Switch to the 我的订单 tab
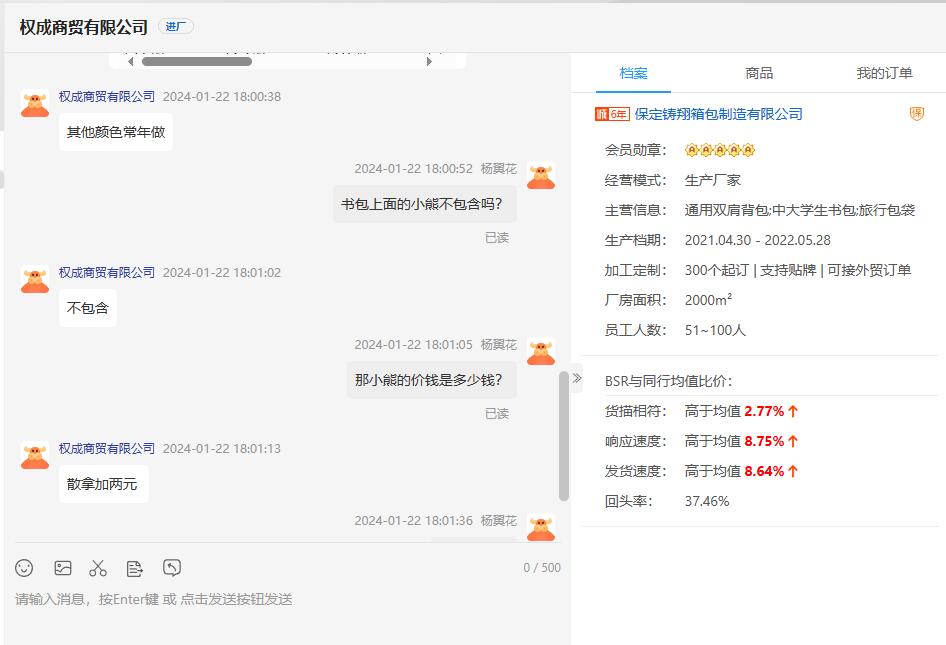This screenshot has height=645, width=946. (x=884, y=73)
